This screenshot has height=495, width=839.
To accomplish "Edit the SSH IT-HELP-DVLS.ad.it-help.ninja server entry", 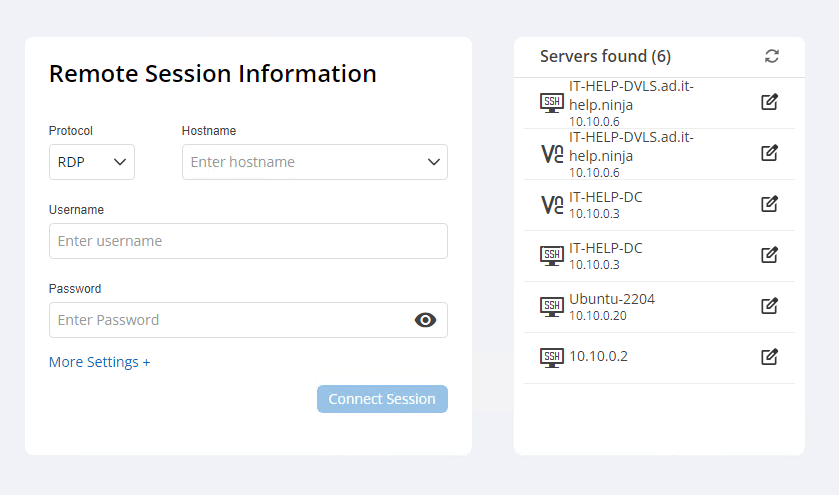I will coord(769,102).
